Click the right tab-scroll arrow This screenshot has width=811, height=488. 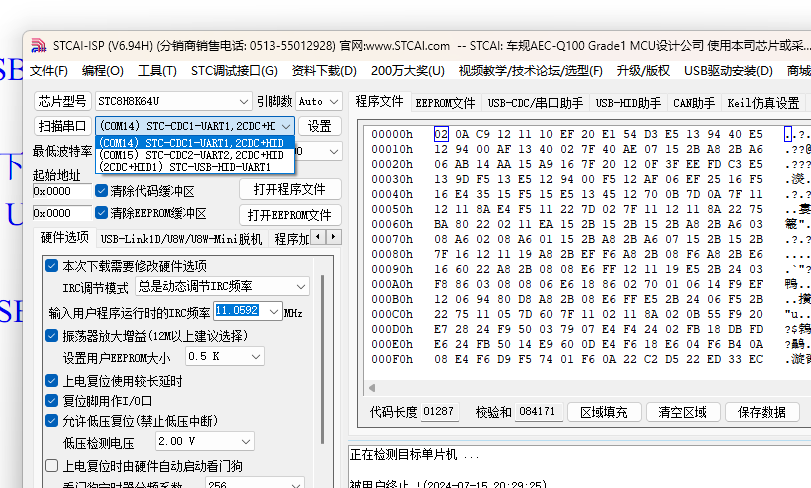click(334, 237)
